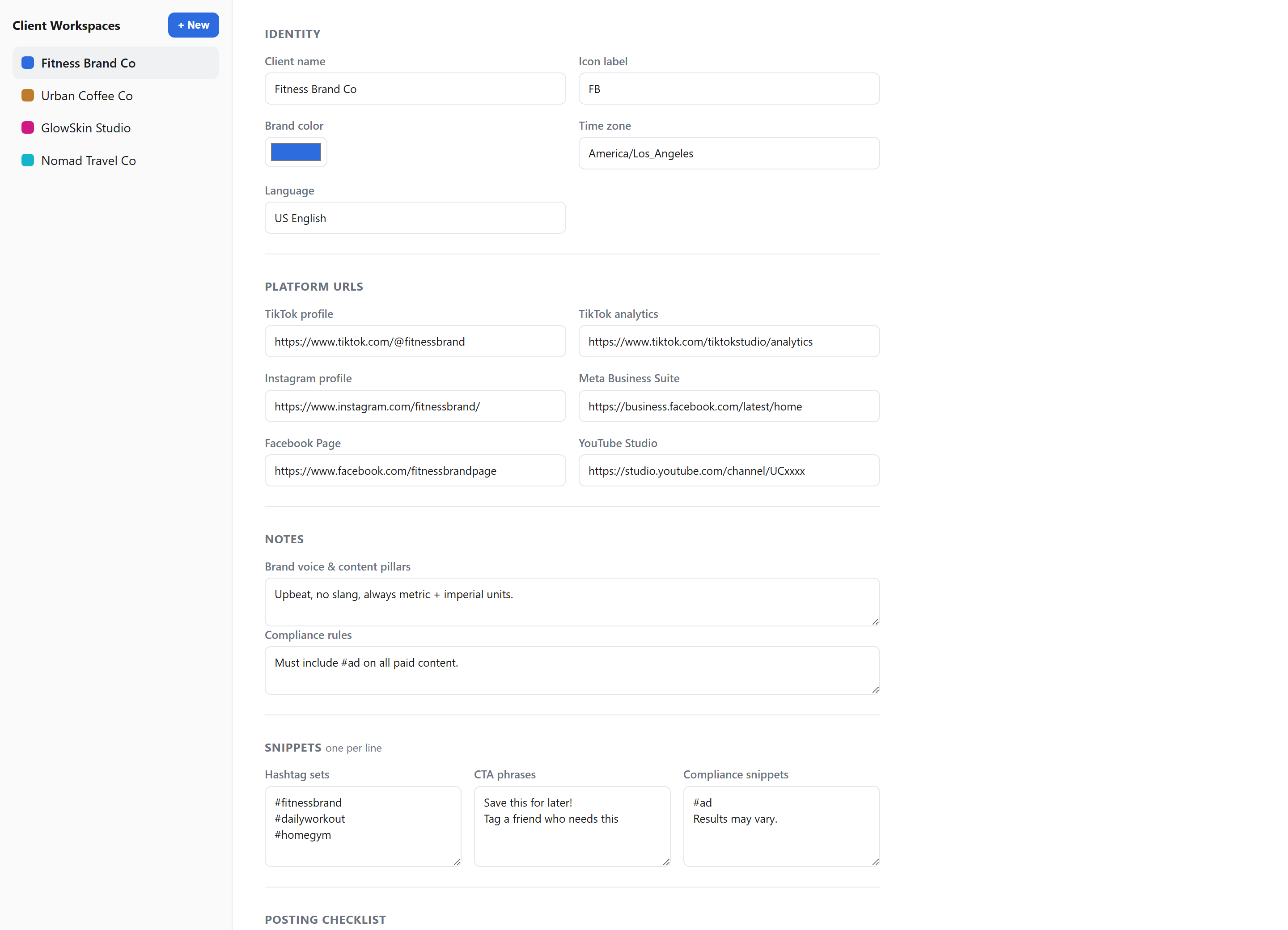Click the teal Nomad Travel Co color icon
The image size is (1288, 930).
click(28, 160)
